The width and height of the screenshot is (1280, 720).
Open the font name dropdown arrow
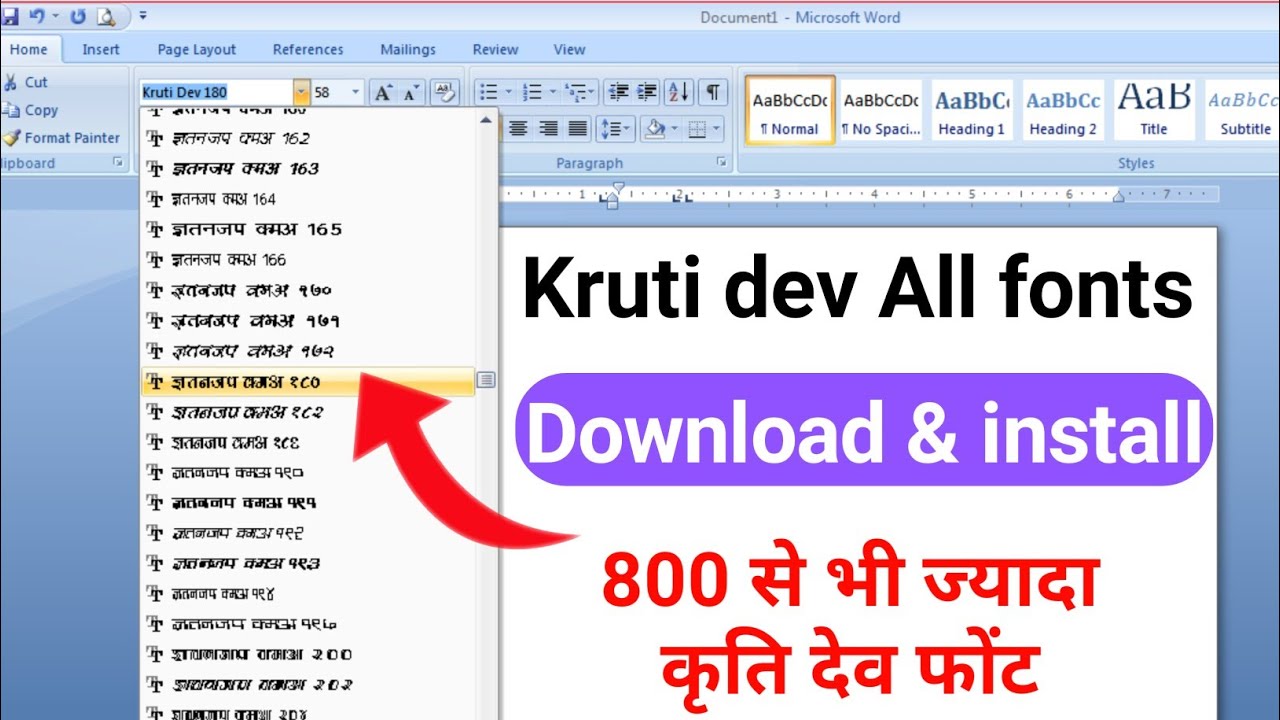(x=301, y=92)
